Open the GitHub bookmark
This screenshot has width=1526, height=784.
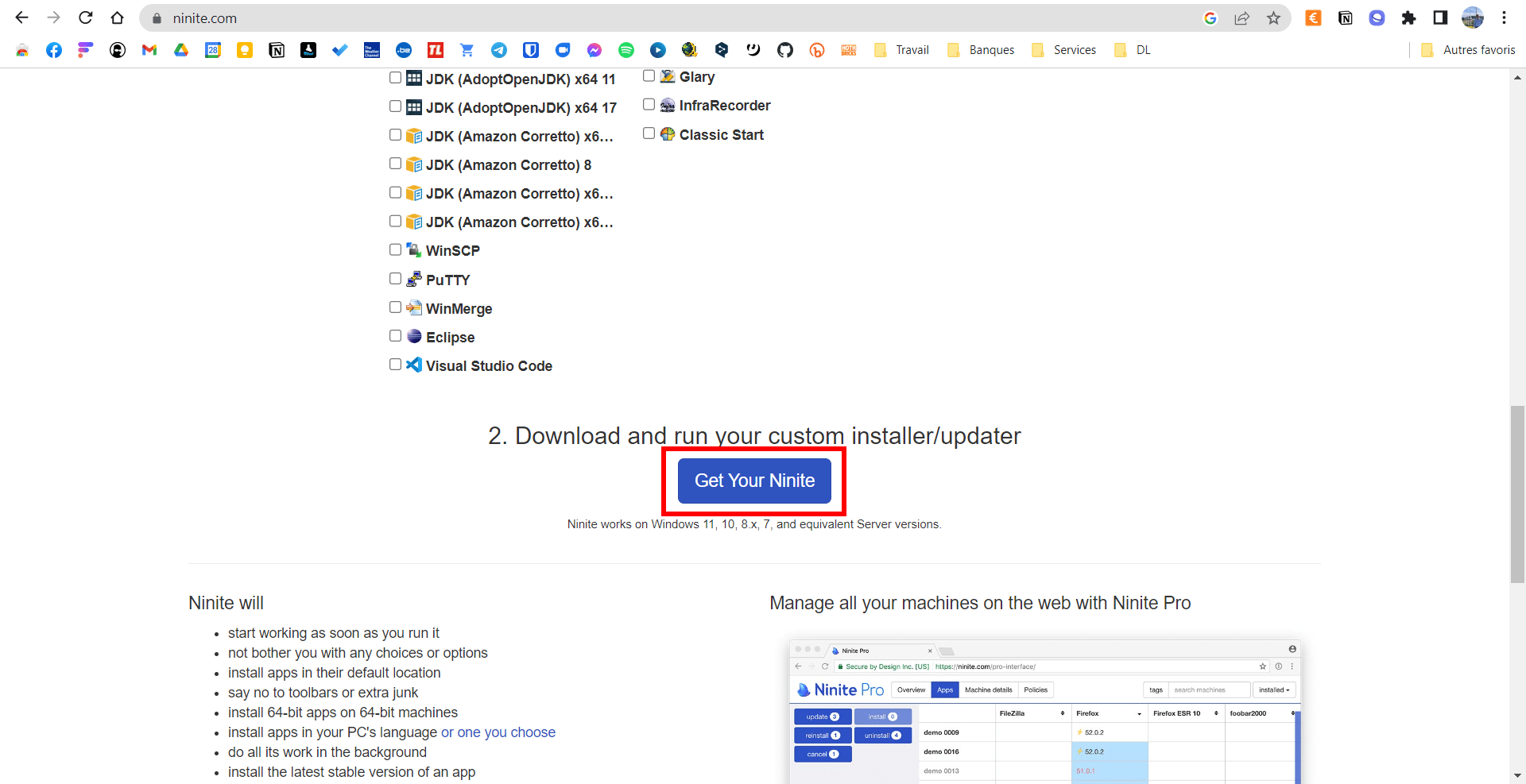785,49
